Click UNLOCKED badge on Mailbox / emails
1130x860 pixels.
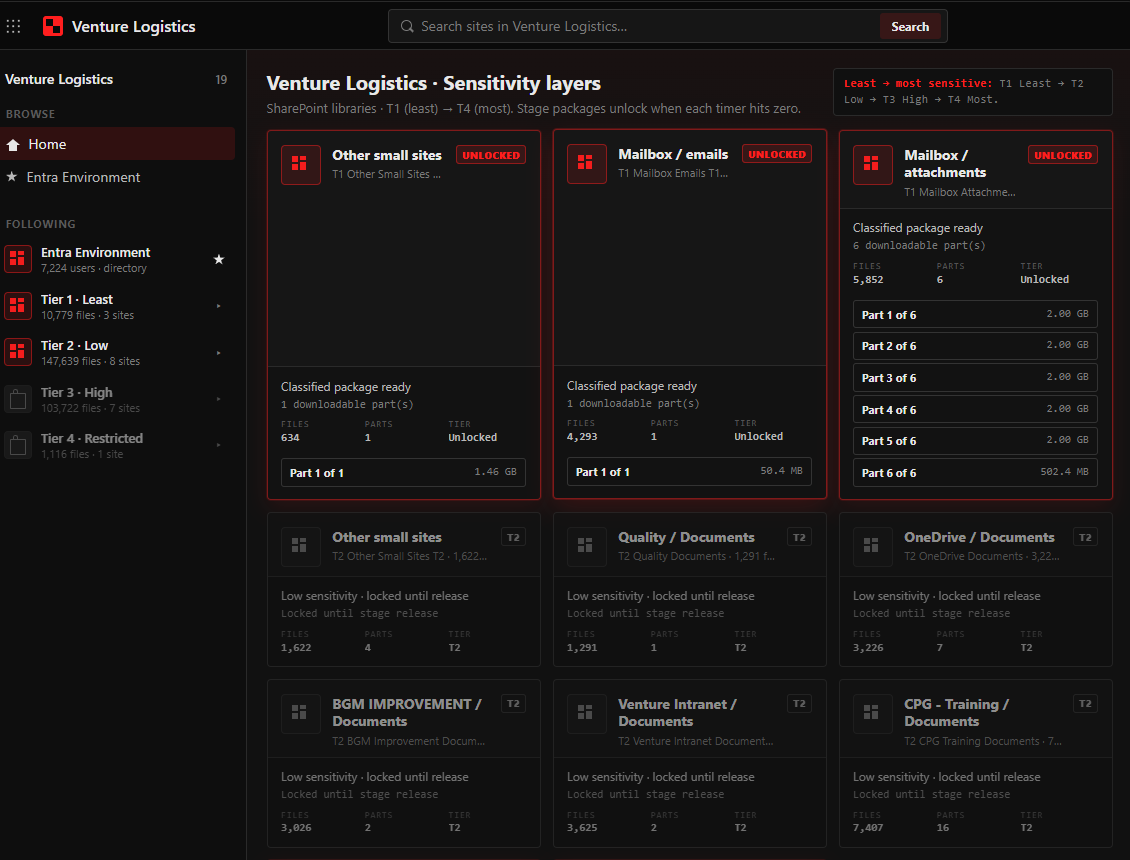tap(777, 154)
